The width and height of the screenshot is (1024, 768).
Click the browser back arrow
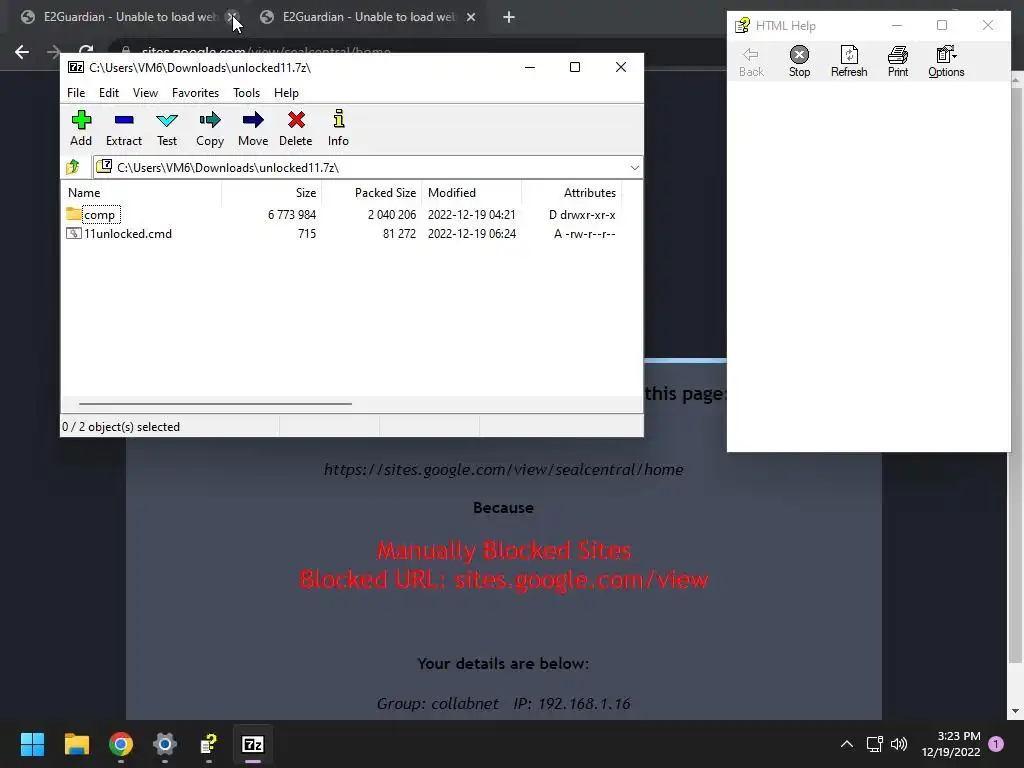22,52
